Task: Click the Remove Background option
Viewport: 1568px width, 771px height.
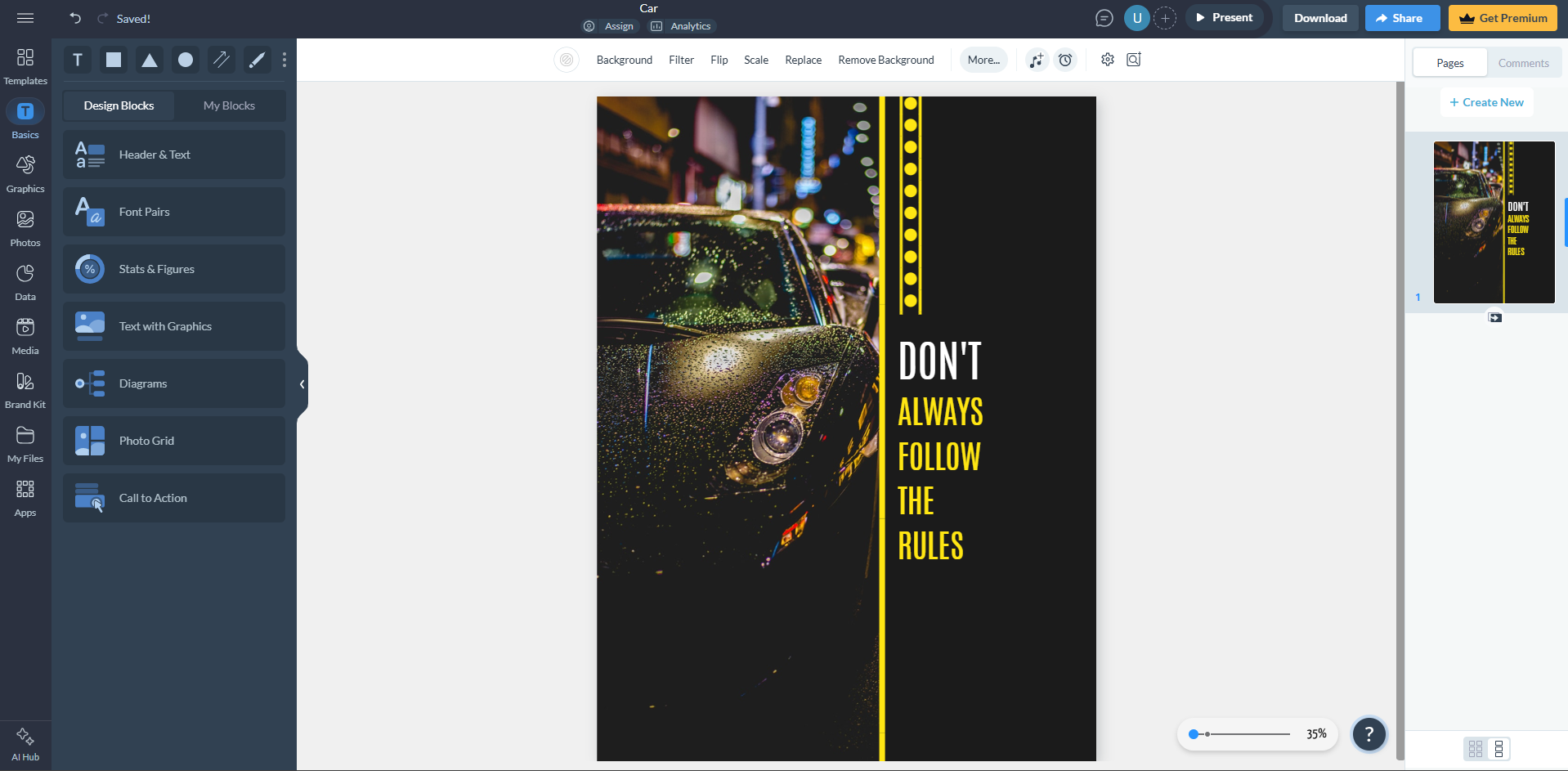Action: pyautogui.click(x=885, y=60)
